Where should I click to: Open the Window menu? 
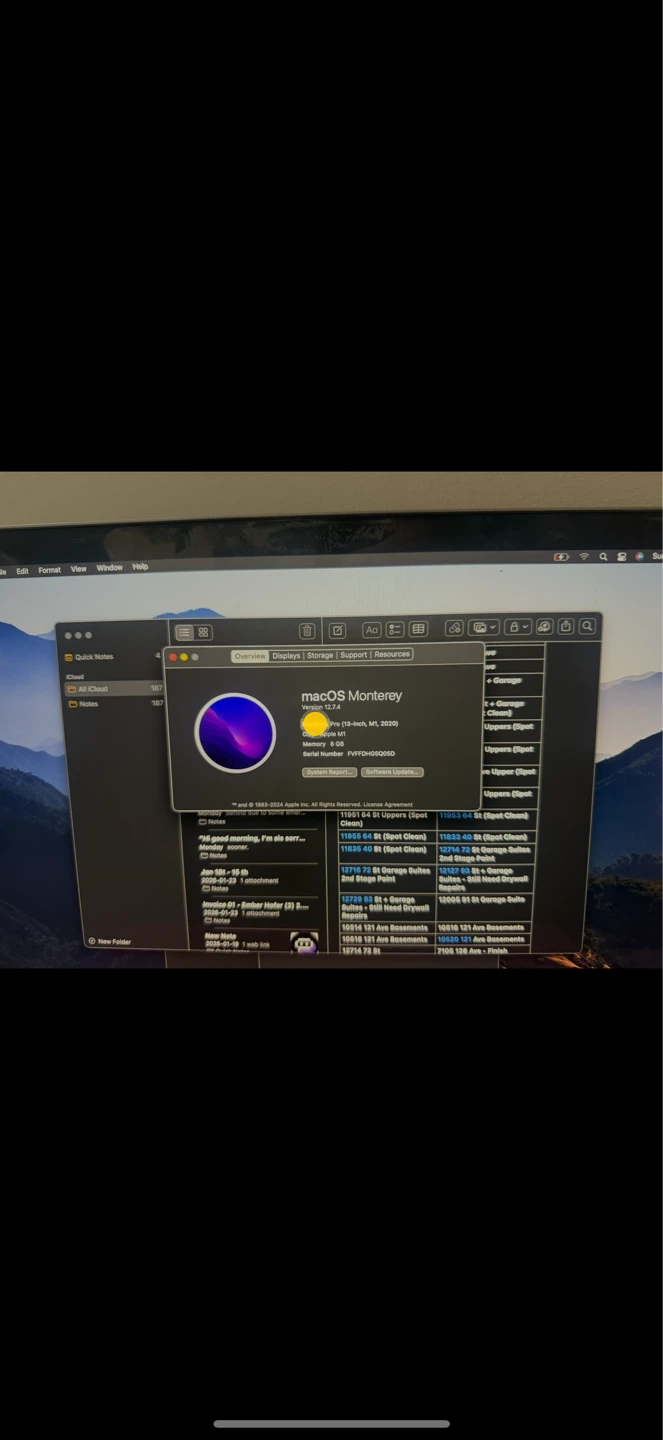tap(109, 568)
